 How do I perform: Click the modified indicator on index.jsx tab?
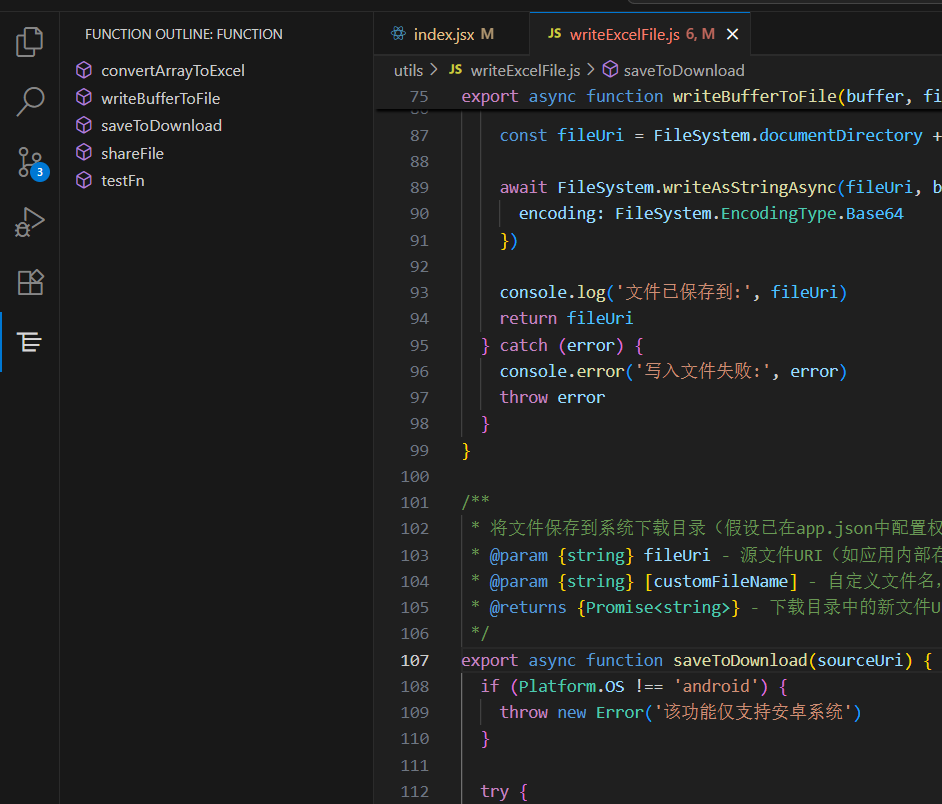pos(487,33)
